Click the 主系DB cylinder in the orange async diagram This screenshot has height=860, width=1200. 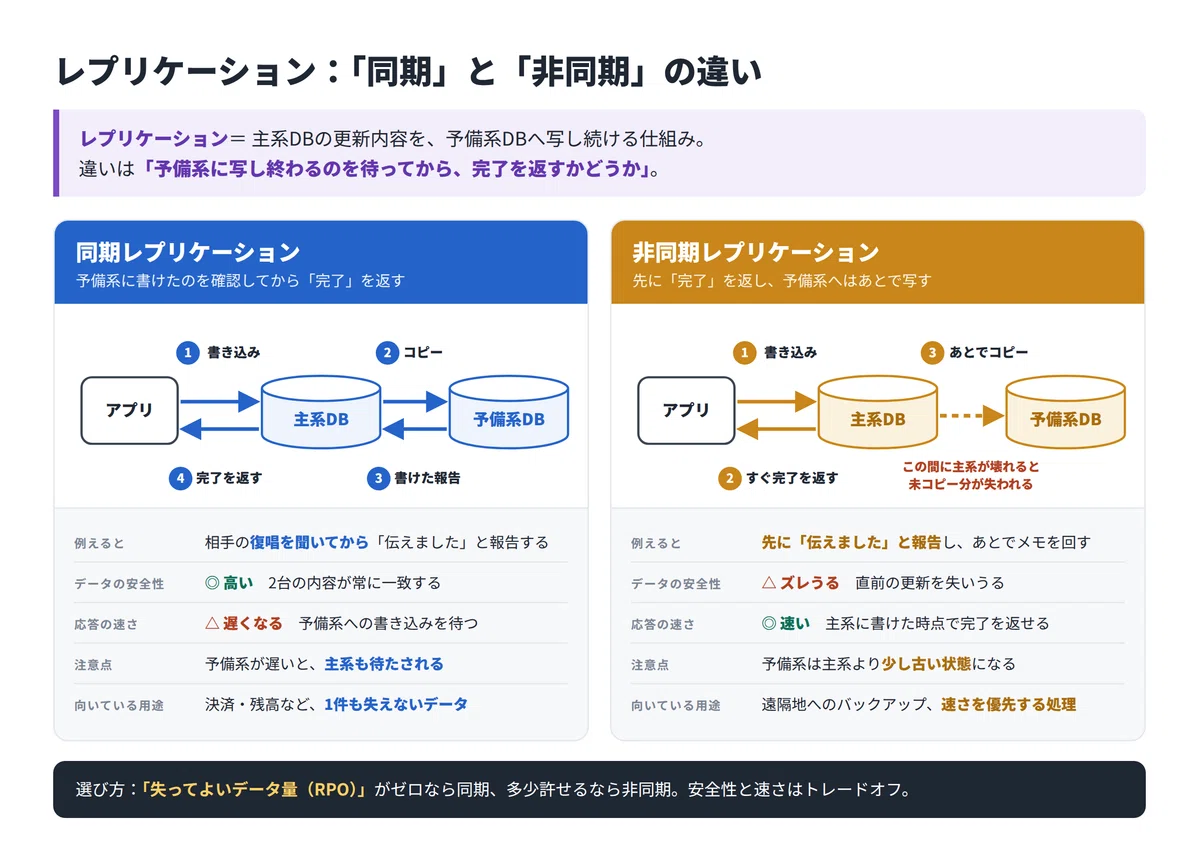(x=878, y=411)
